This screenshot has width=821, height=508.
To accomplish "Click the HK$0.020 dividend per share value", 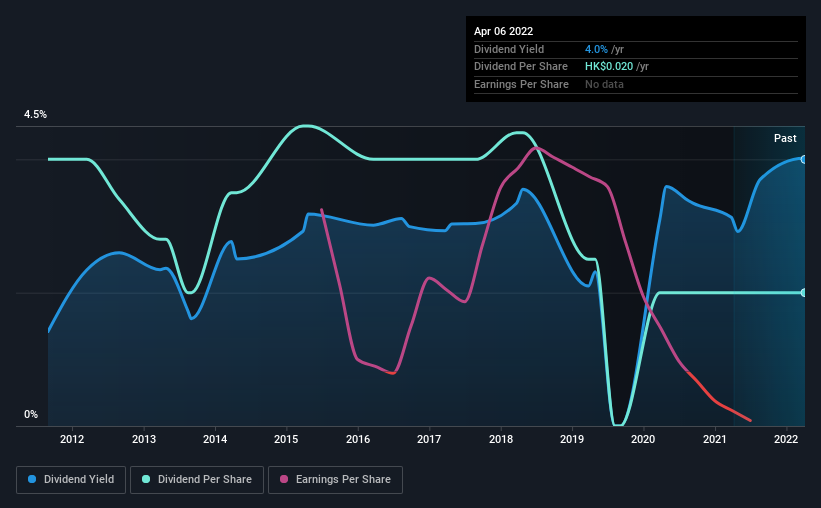I will coord(609,67).
